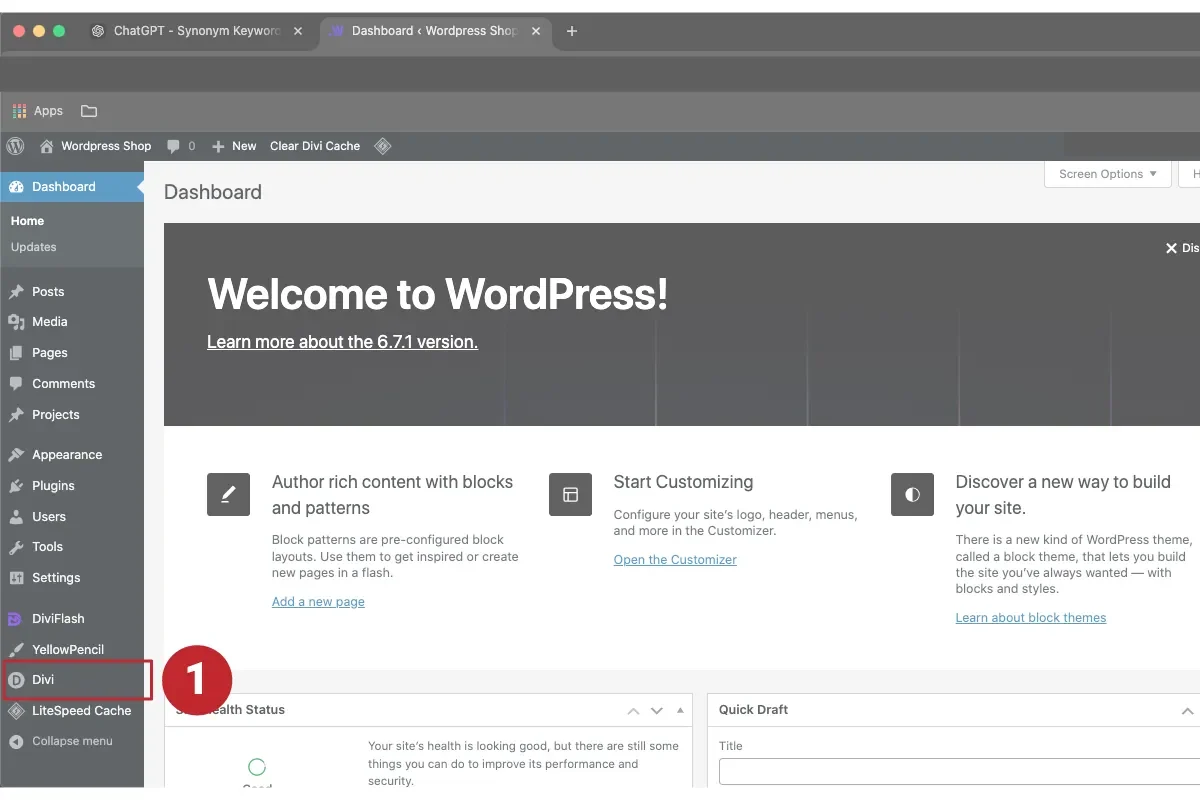Select the Comments section in the sidebar

point(64,383)
